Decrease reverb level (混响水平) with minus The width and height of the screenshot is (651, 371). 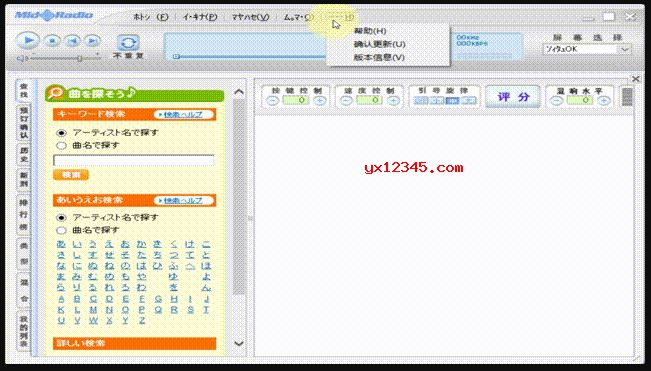(557, 100)
